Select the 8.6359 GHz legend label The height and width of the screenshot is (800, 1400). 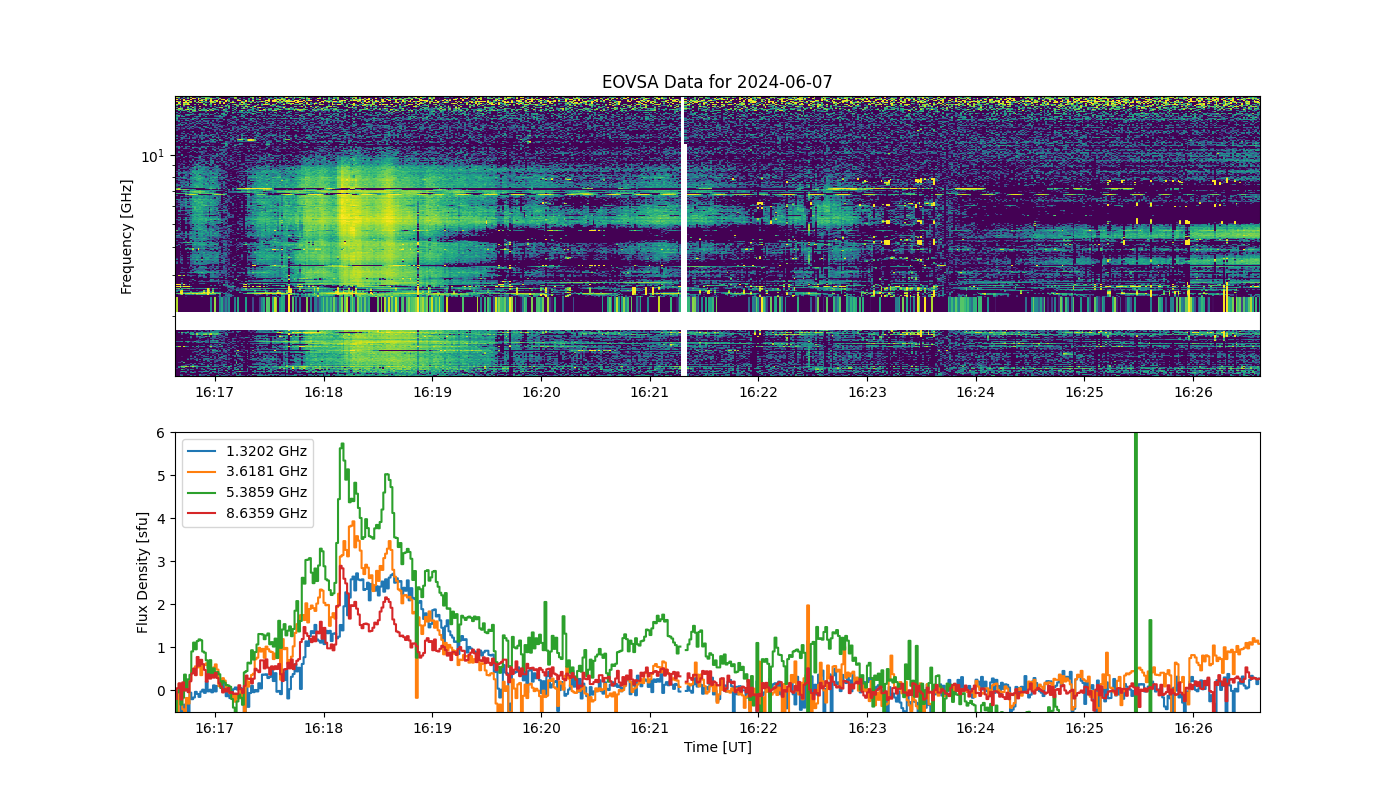(x=268, y=514)
